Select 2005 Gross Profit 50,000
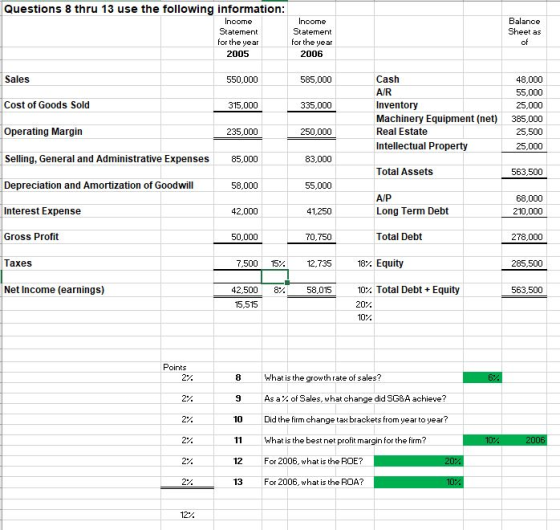The image size is (560, 530). click(238, 237)
